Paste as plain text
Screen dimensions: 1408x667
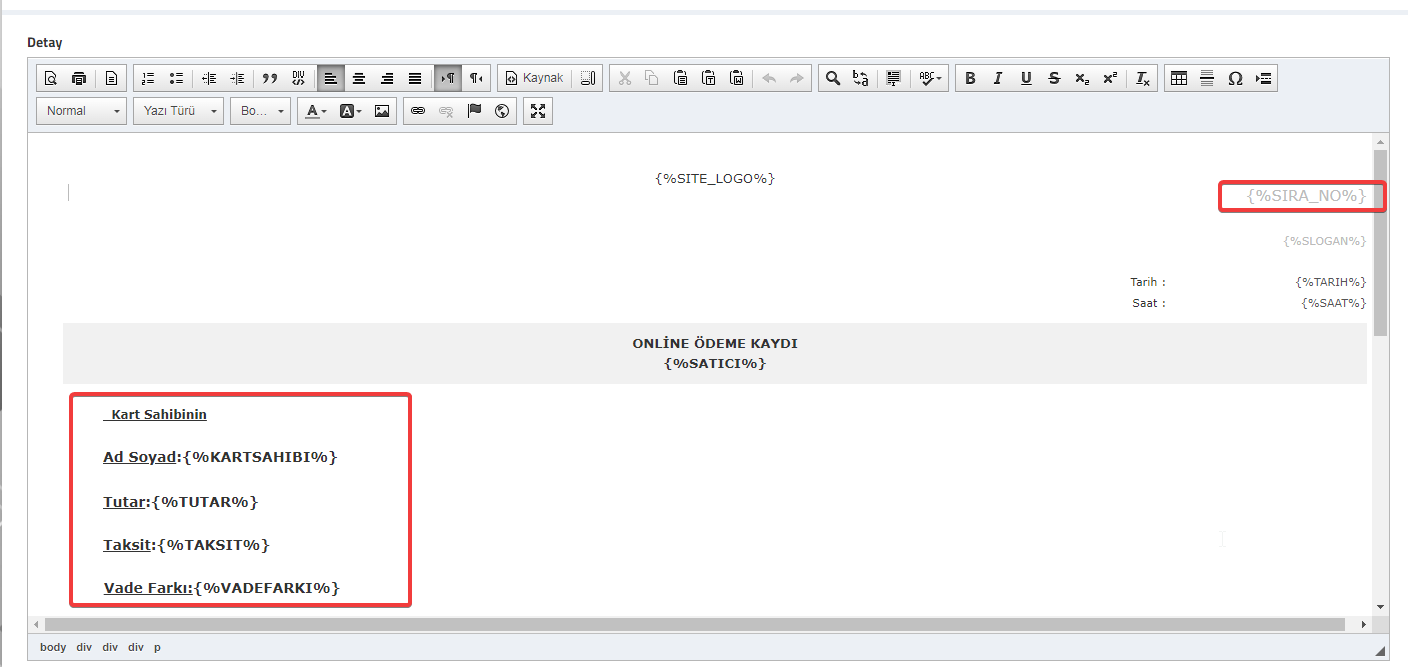pos(709,78)
